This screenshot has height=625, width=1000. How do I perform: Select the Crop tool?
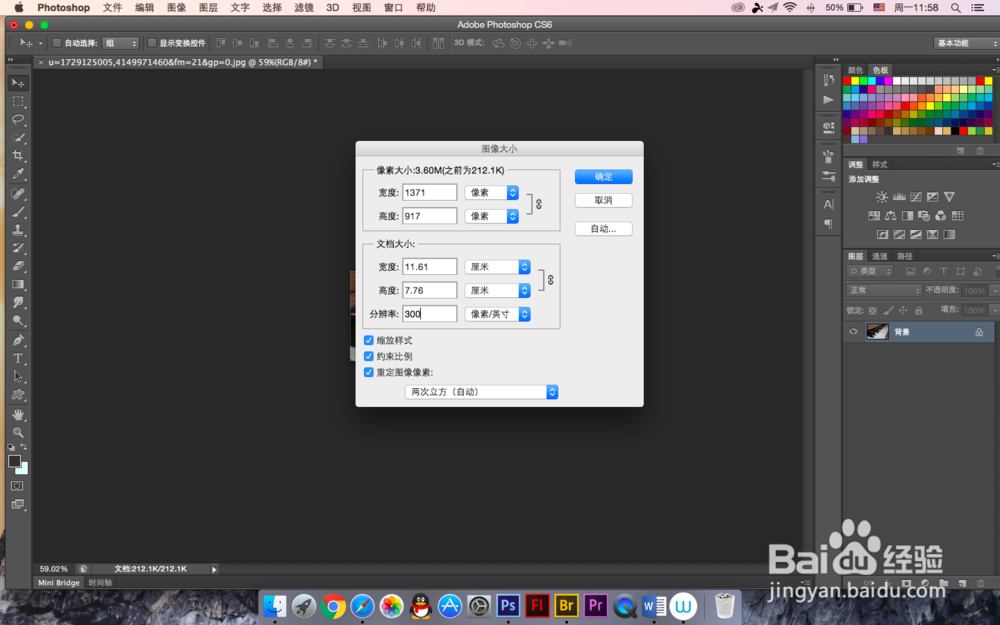(x=18, y=156)
